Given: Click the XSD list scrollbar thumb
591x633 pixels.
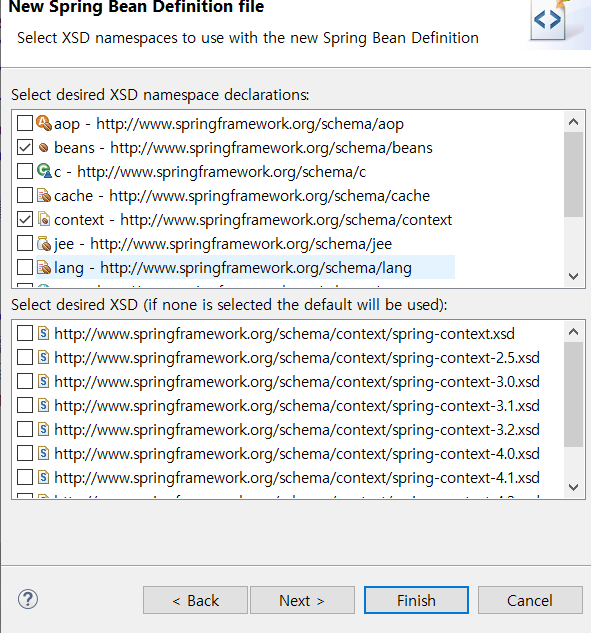Looking at the screenshot, I should click(573, 394).
